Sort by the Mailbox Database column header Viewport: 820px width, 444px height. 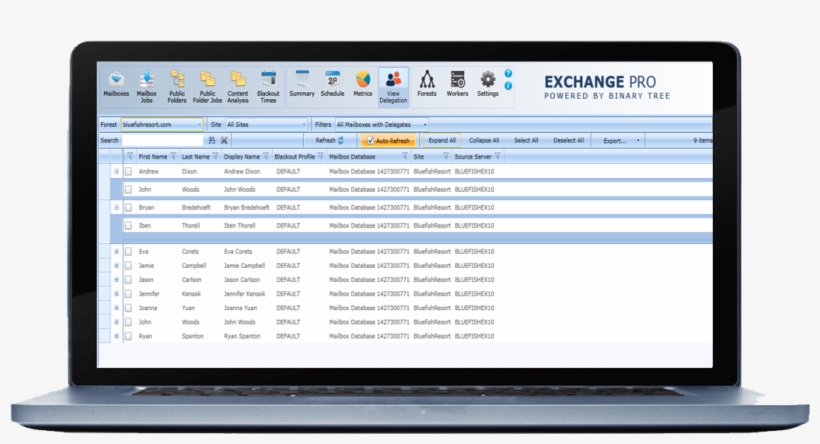[x=352, y=156]
